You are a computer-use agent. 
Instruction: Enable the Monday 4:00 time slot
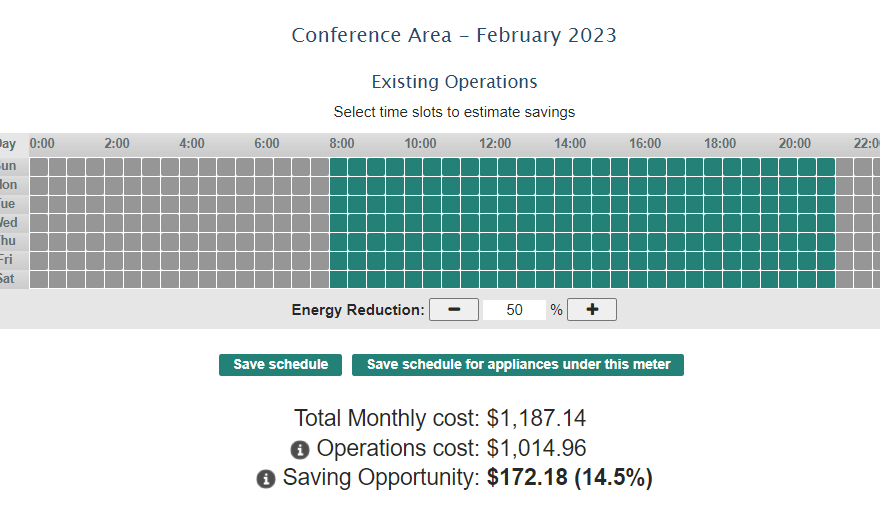point(188,185)
